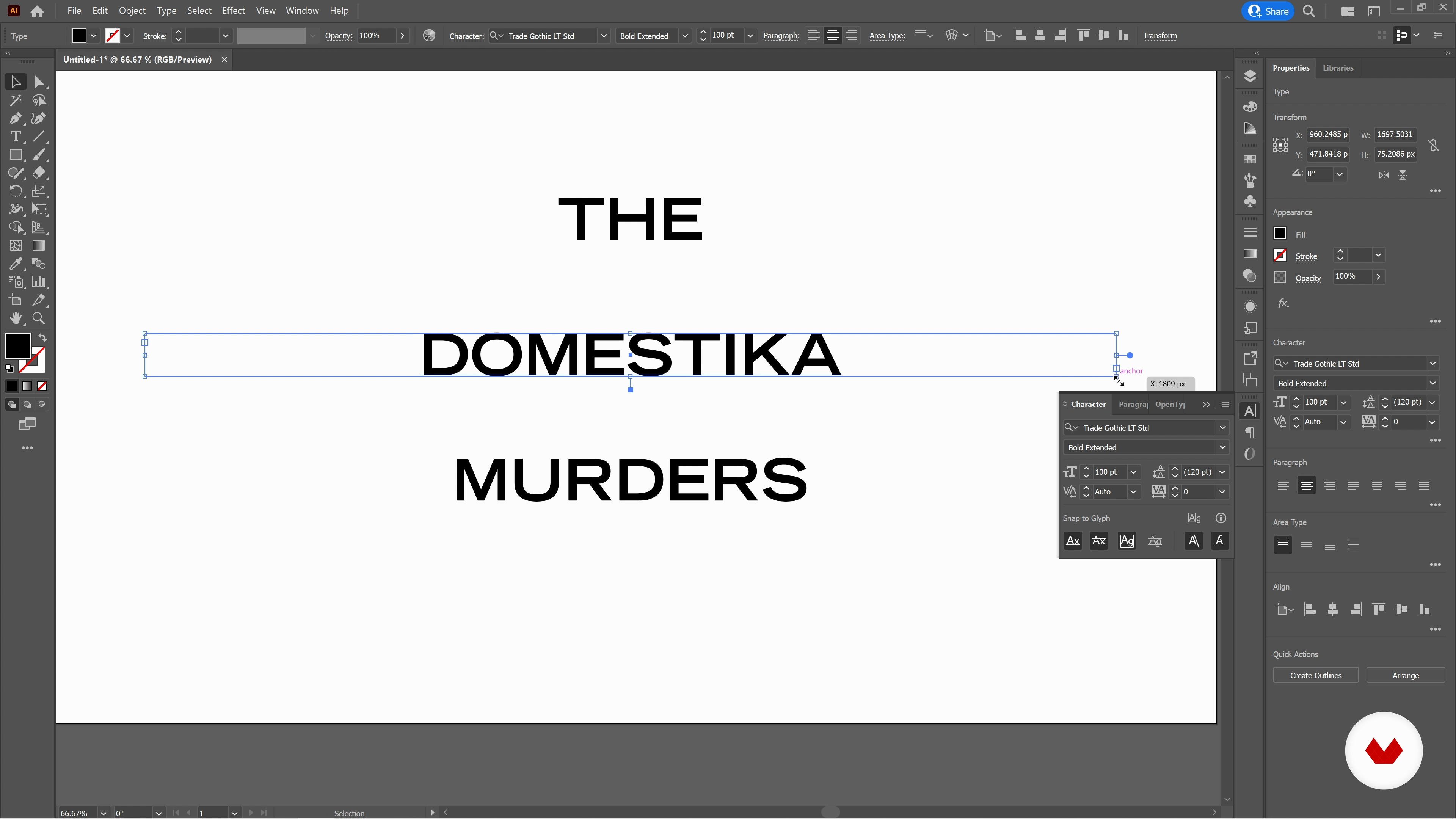Justify all lines in Properties Paragraph
Image resolution: width=1456 pixels, height=819 pixels.
[x=1424, y=485]
